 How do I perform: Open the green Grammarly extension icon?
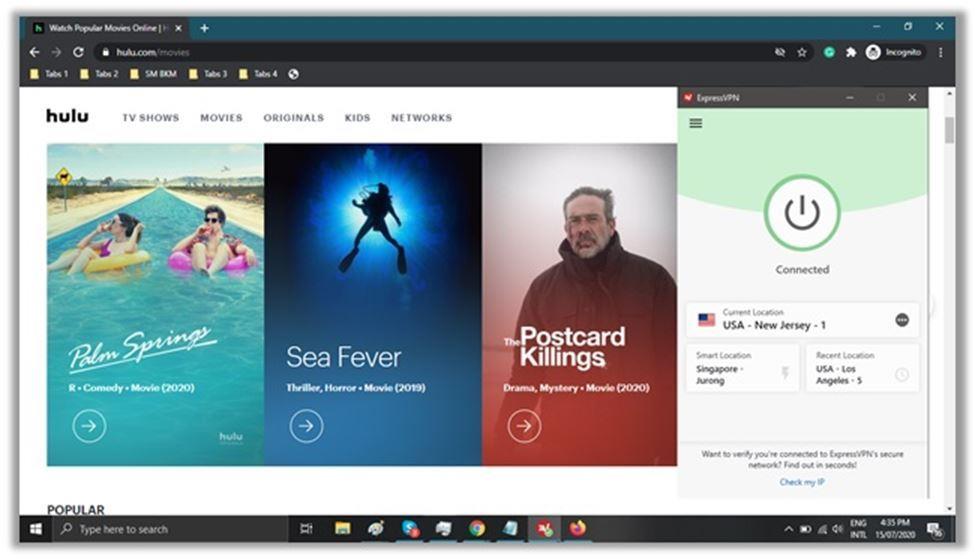click(829, 52)
